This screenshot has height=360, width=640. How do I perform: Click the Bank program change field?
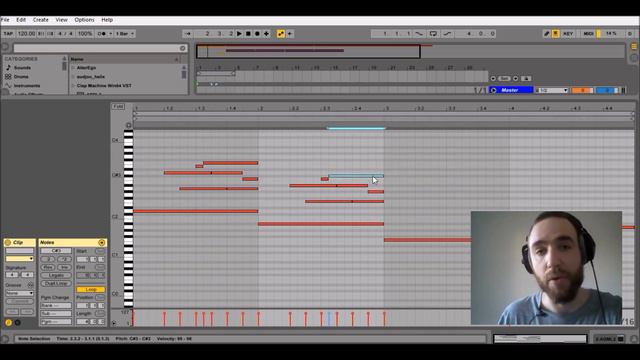tap(56, 306)
